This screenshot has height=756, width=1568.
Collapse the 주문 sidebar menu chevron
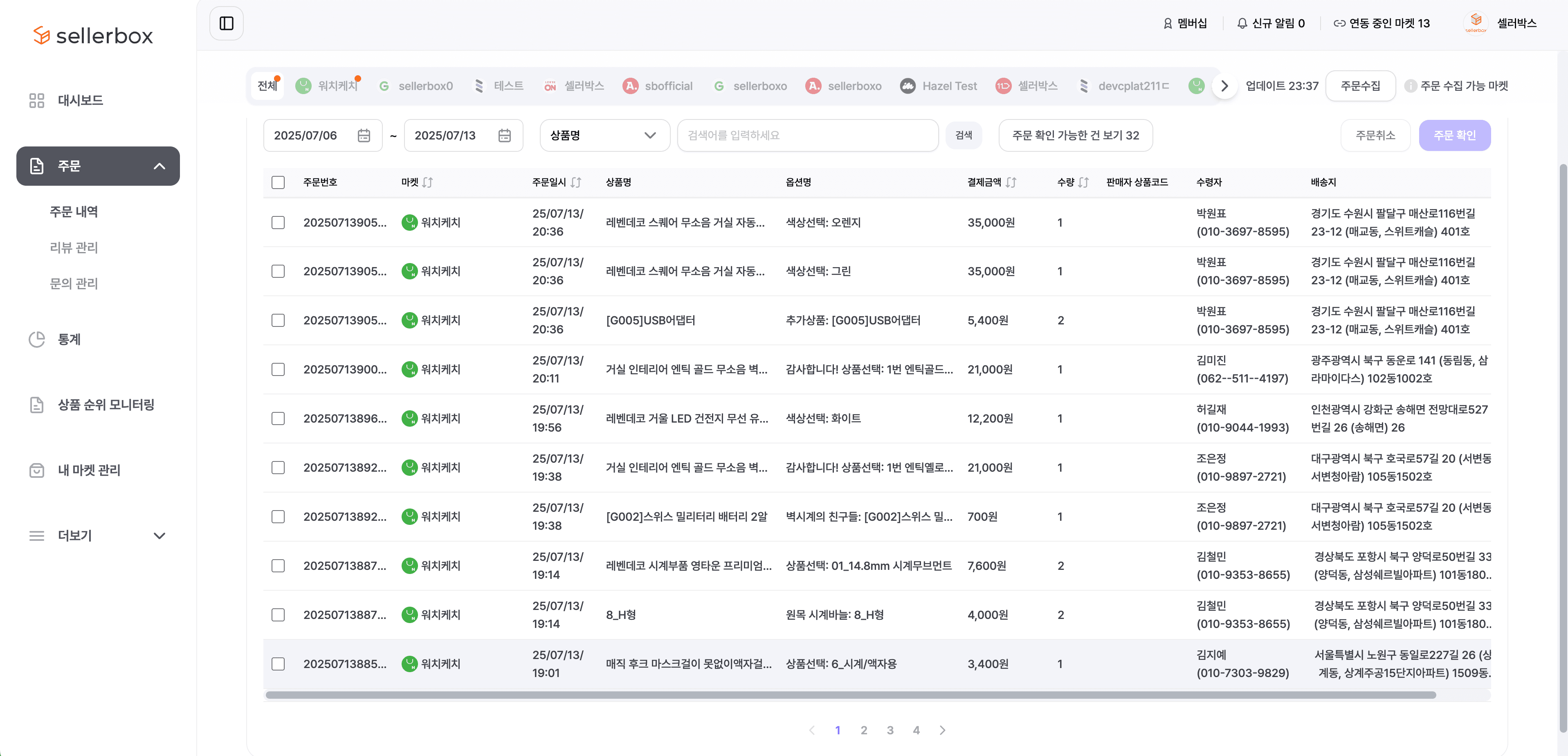point(159,166)
